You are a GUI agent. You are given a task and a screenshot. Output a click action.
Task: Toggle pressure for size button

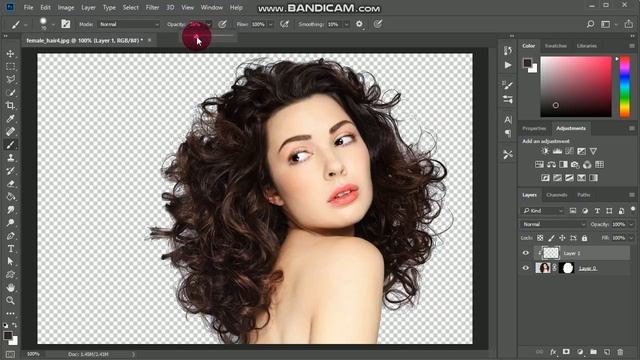click(378, 24)
